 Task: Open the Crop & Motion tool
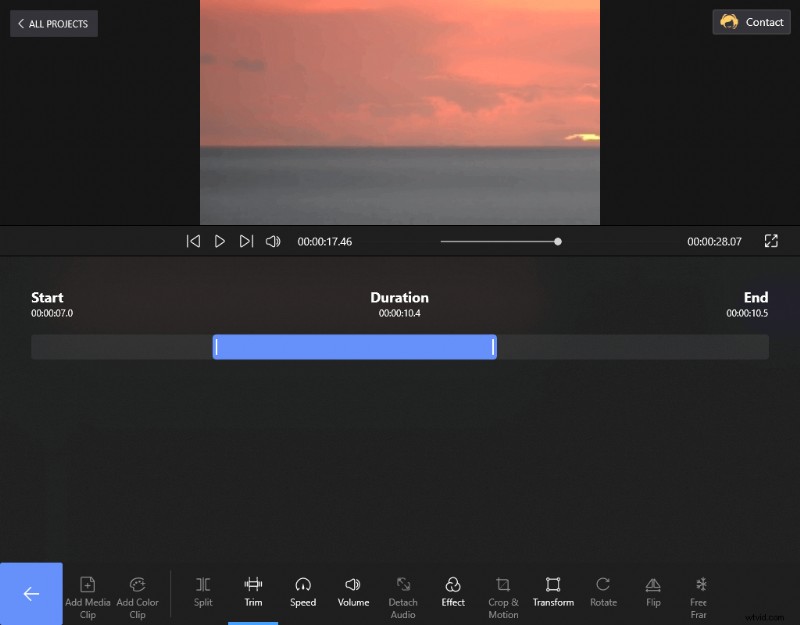[503, 592]
